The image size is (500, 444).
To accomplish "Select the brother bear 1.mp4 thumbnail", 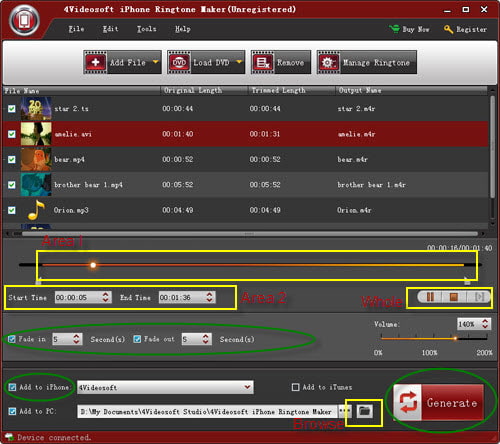I will coord(36,184).
